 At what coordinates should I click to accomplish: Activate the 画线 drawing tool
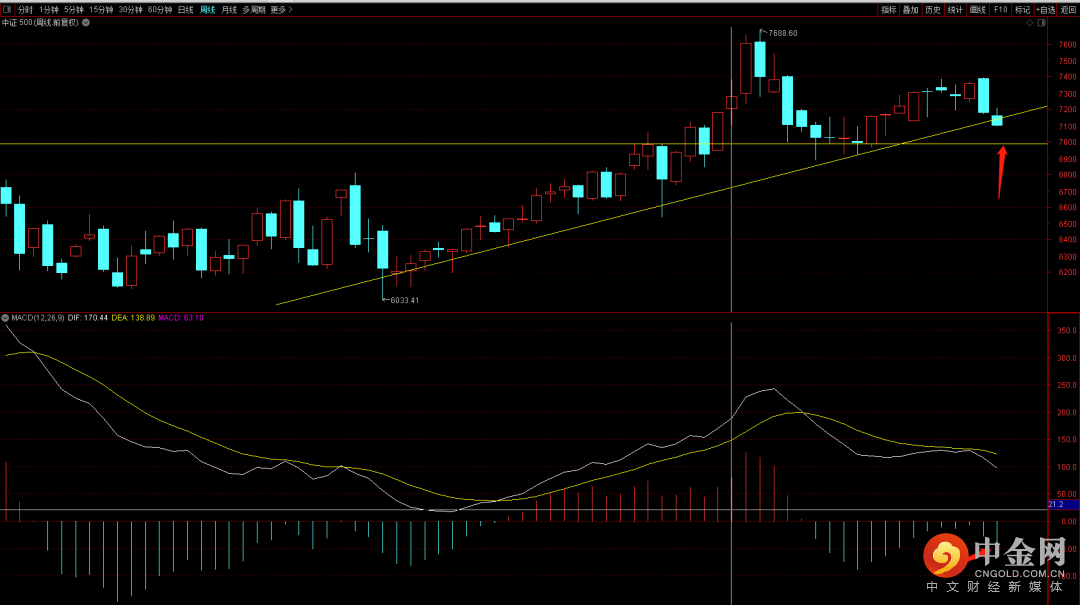[x=977, y=9]
